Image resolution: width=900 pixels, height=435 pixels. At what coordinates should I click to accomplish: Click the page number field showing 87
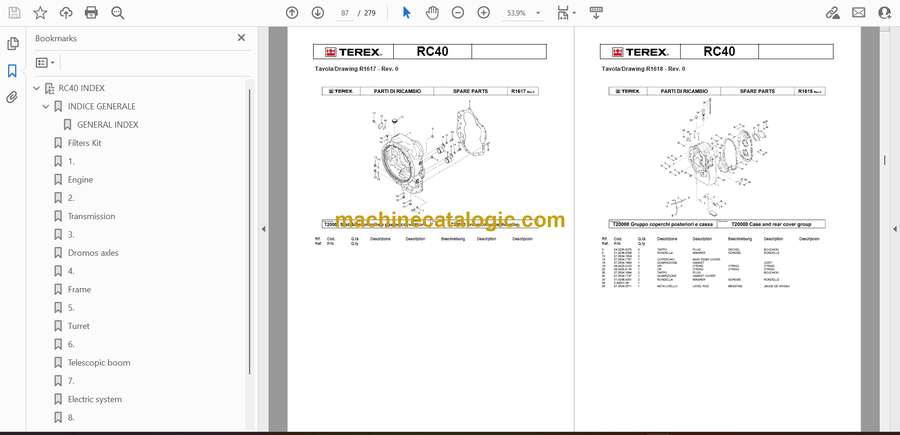345,13
